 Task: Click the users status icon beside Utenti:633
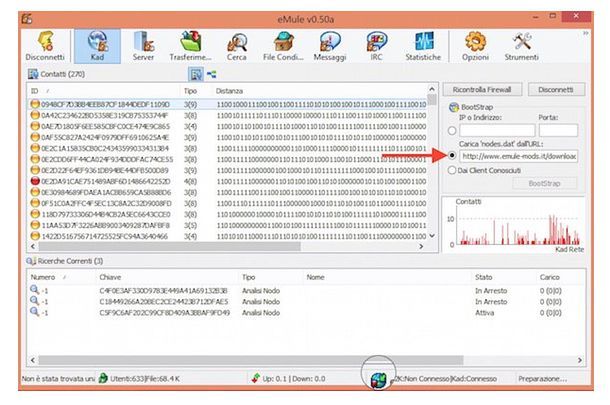point(103,378)
